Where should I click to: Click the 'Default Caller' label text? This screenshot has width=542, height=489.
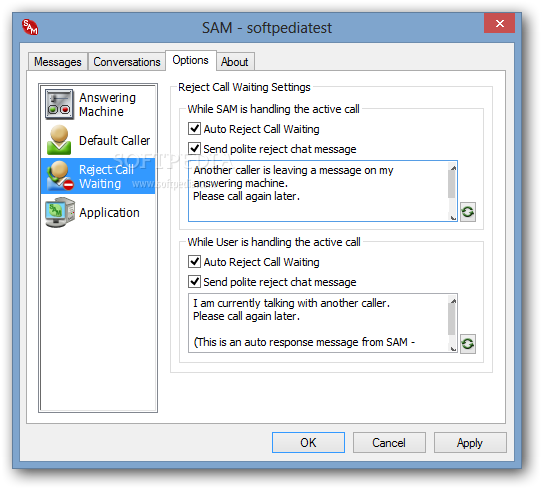point(114,141)
